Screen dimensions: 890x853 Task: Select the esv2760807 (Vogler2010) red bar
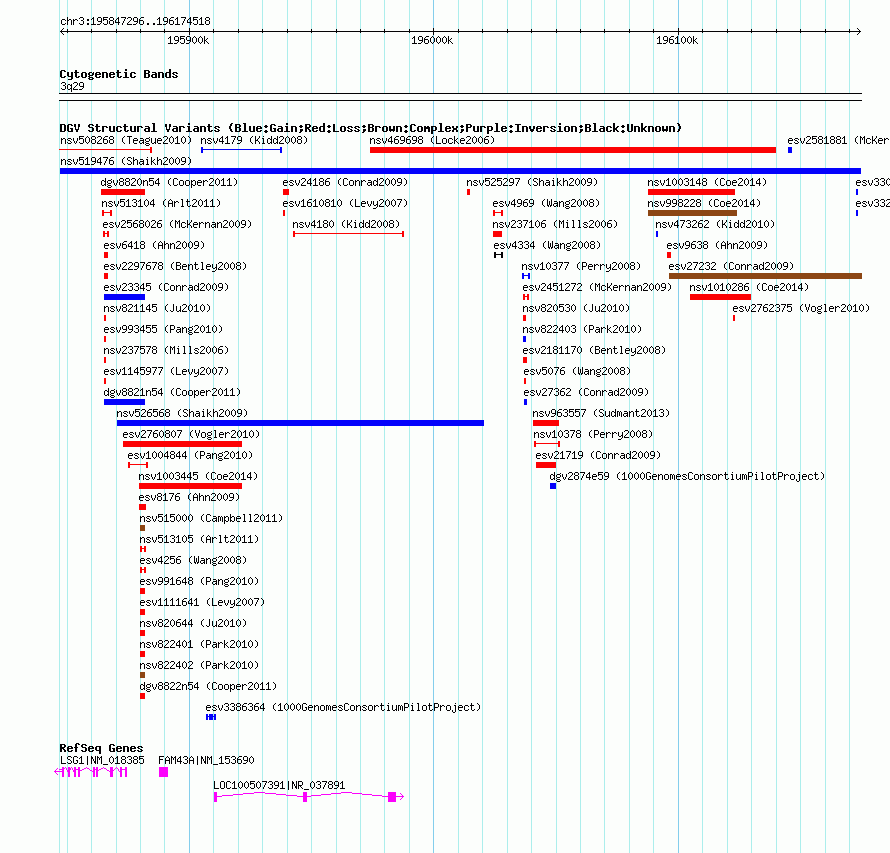(x=182, y=444)
